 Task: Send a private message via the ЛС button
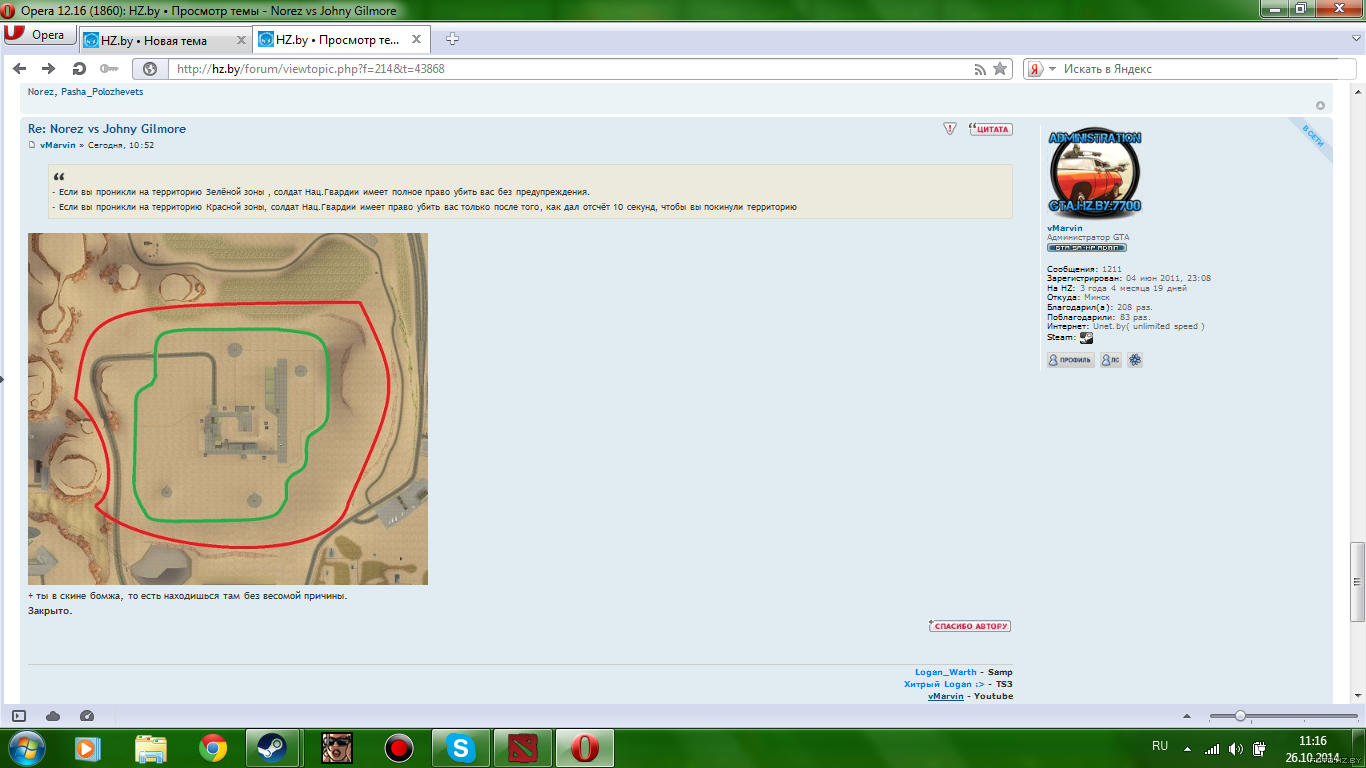click(x=1111, y=360)
